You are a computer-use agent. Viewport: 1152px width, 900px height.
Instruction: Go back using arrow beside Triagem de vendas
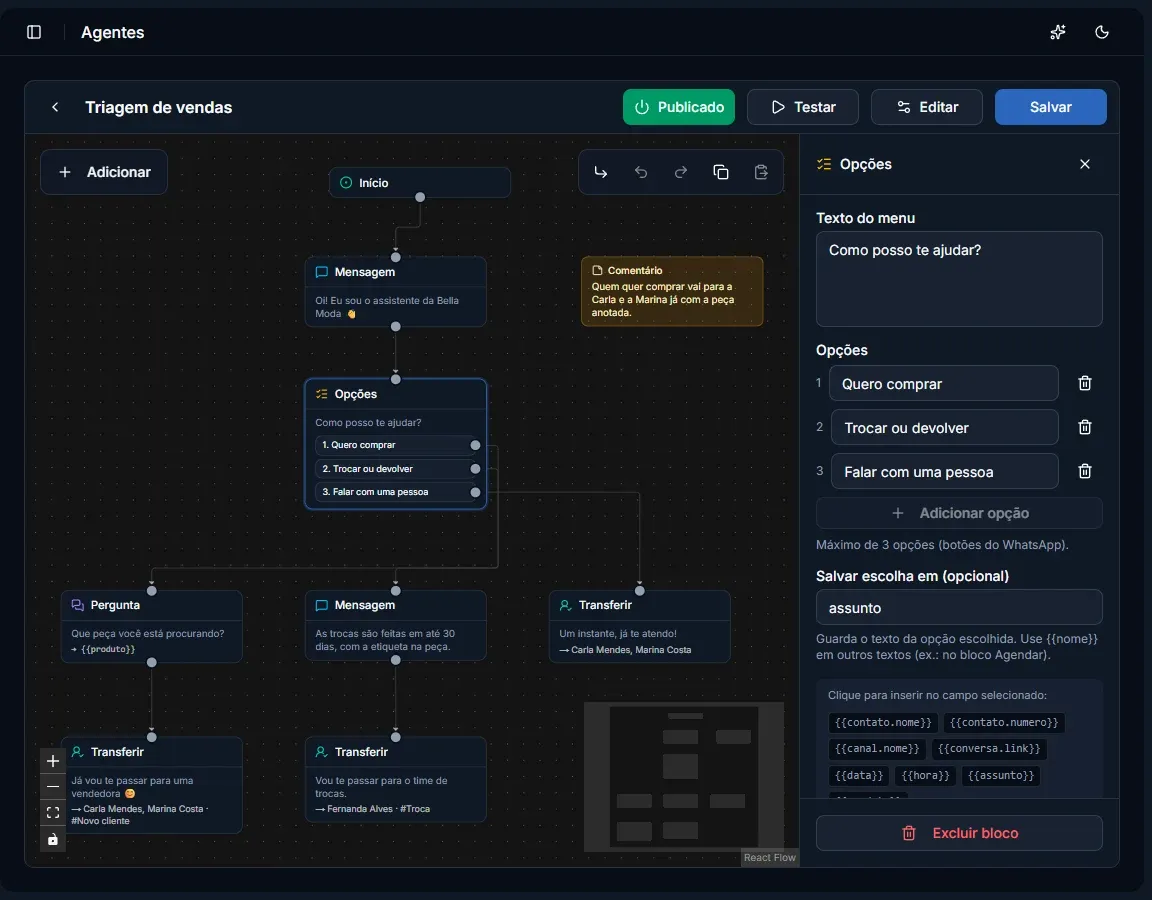tap(55, 107)
